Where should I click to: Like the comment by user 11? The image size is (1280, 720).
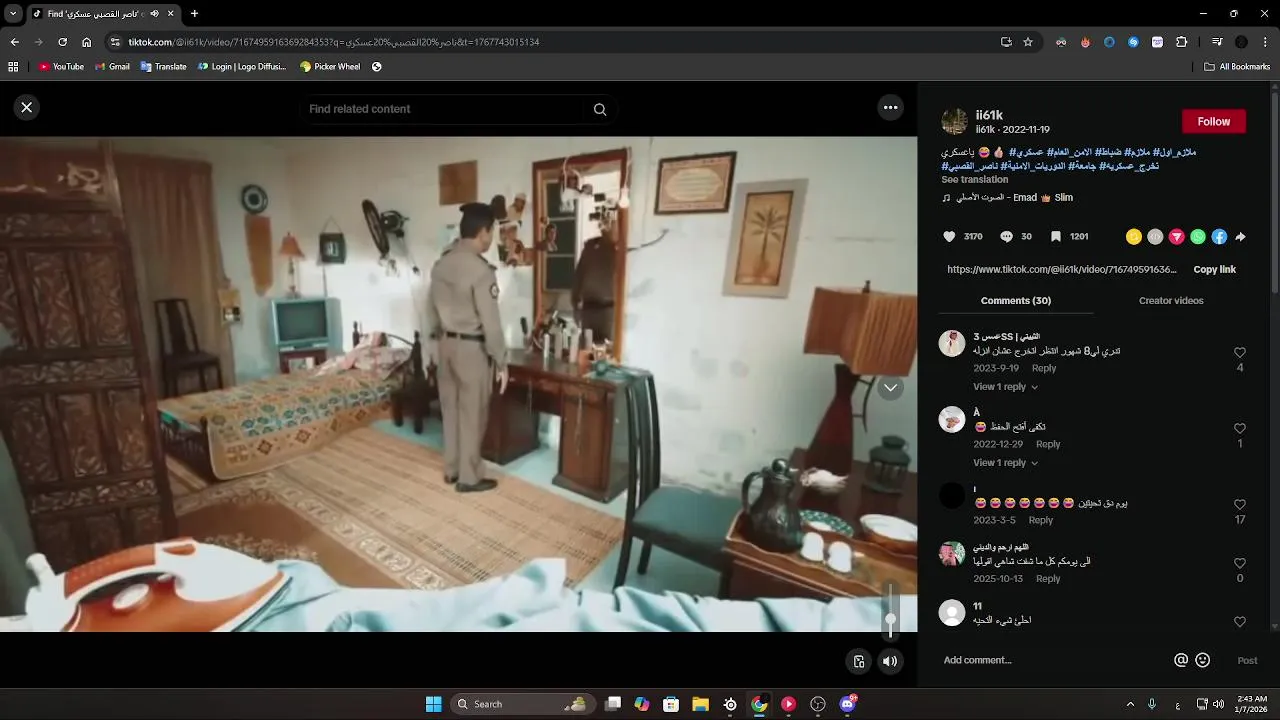(x=1240, y=622)
